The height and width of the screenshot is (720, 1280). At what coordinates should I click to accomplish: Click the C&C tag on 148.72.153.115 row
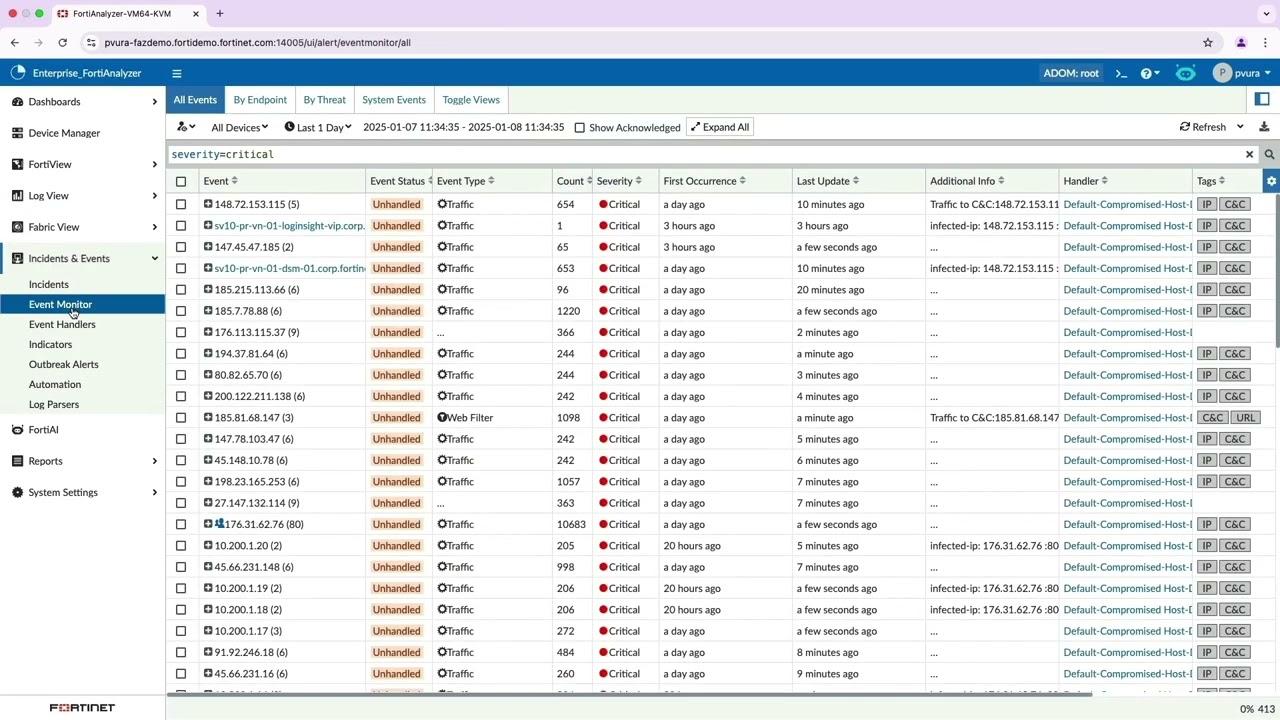(1235, 204)
